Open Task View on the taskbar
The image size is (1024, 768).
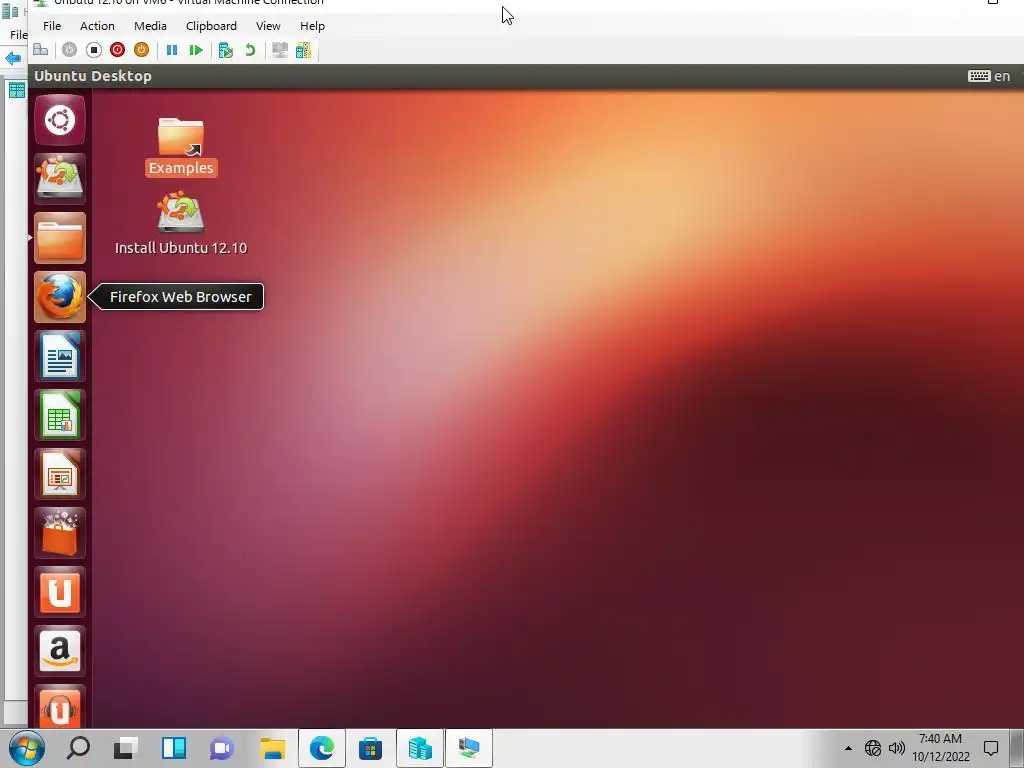click(x=125, y=748)
